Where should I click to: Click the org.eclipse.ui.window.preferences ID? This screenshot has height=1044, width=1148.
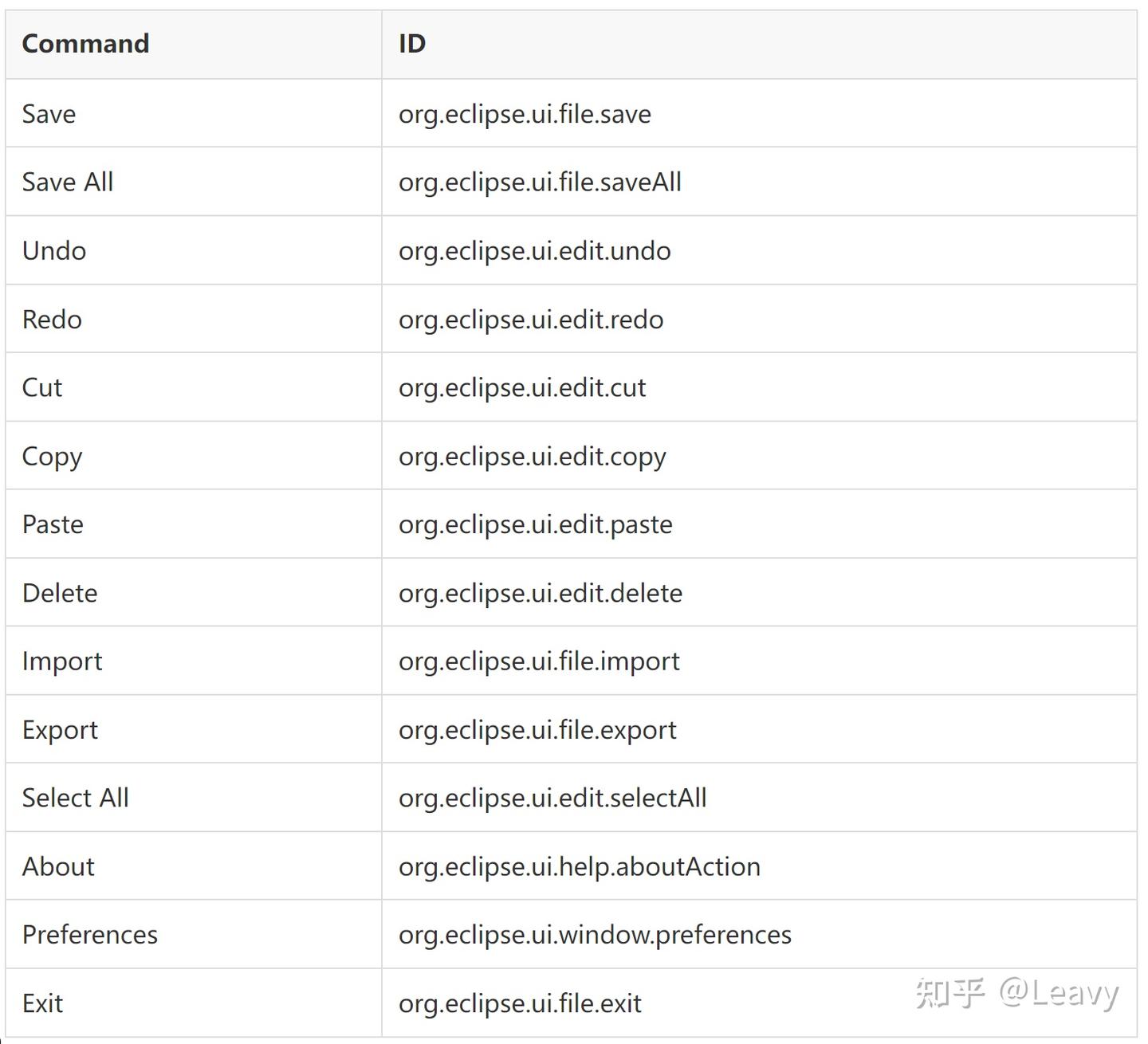pyautogui.click(x=595, y=935)
